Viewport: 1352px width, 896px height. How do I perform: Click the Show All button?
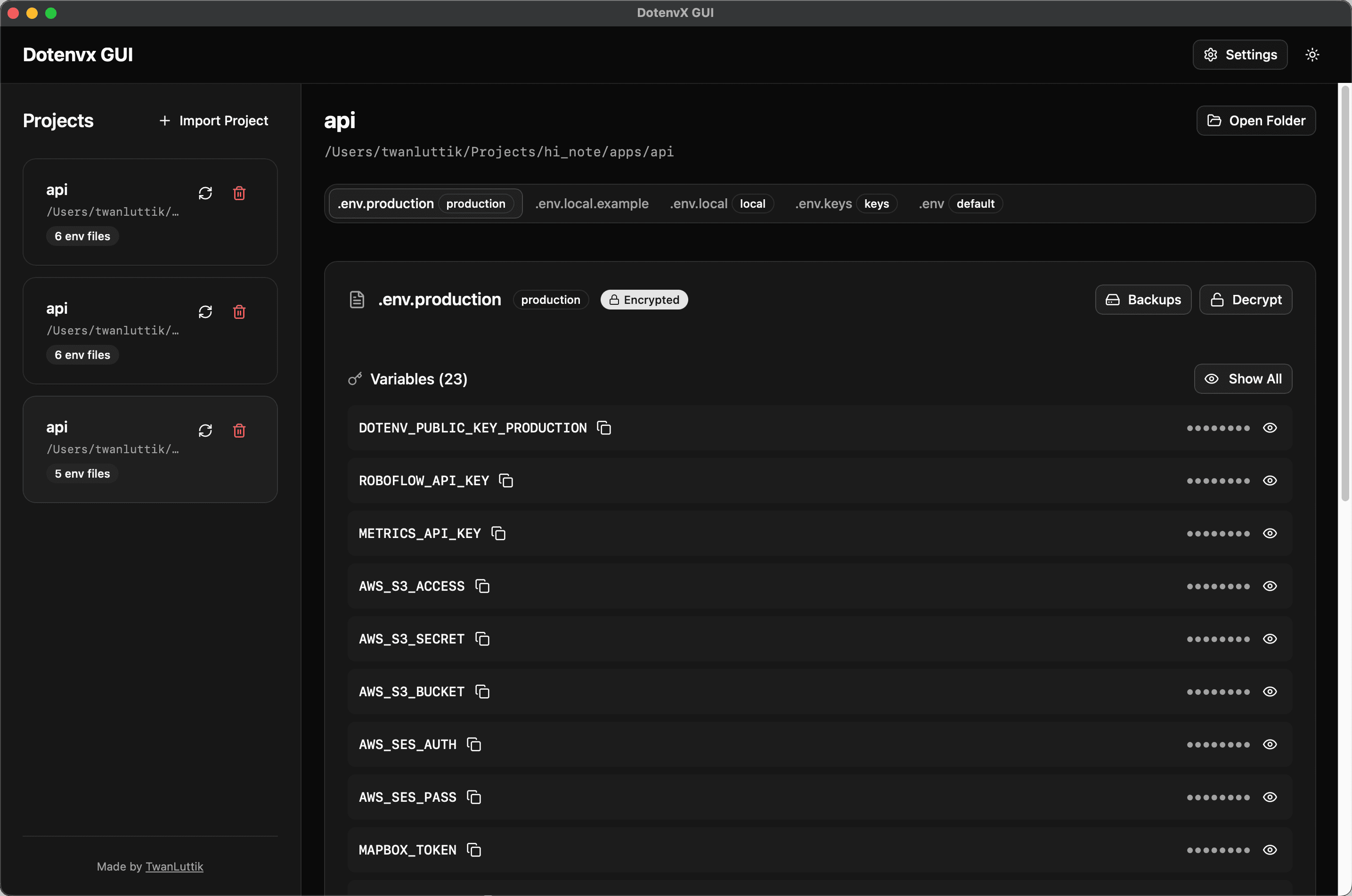coord(1243,378)
